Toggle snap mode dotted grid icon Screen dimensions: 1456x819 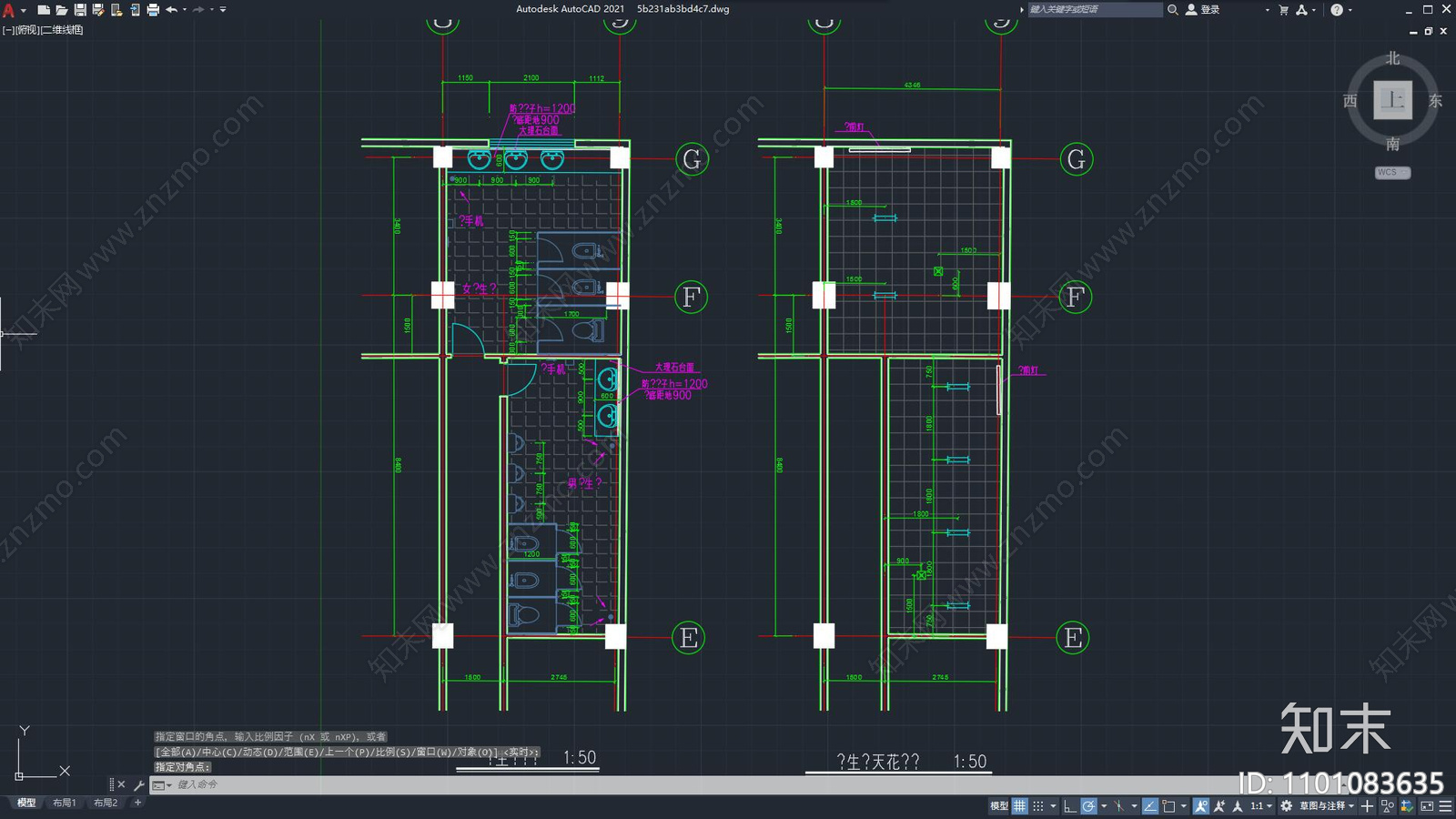click(1038, 806)
